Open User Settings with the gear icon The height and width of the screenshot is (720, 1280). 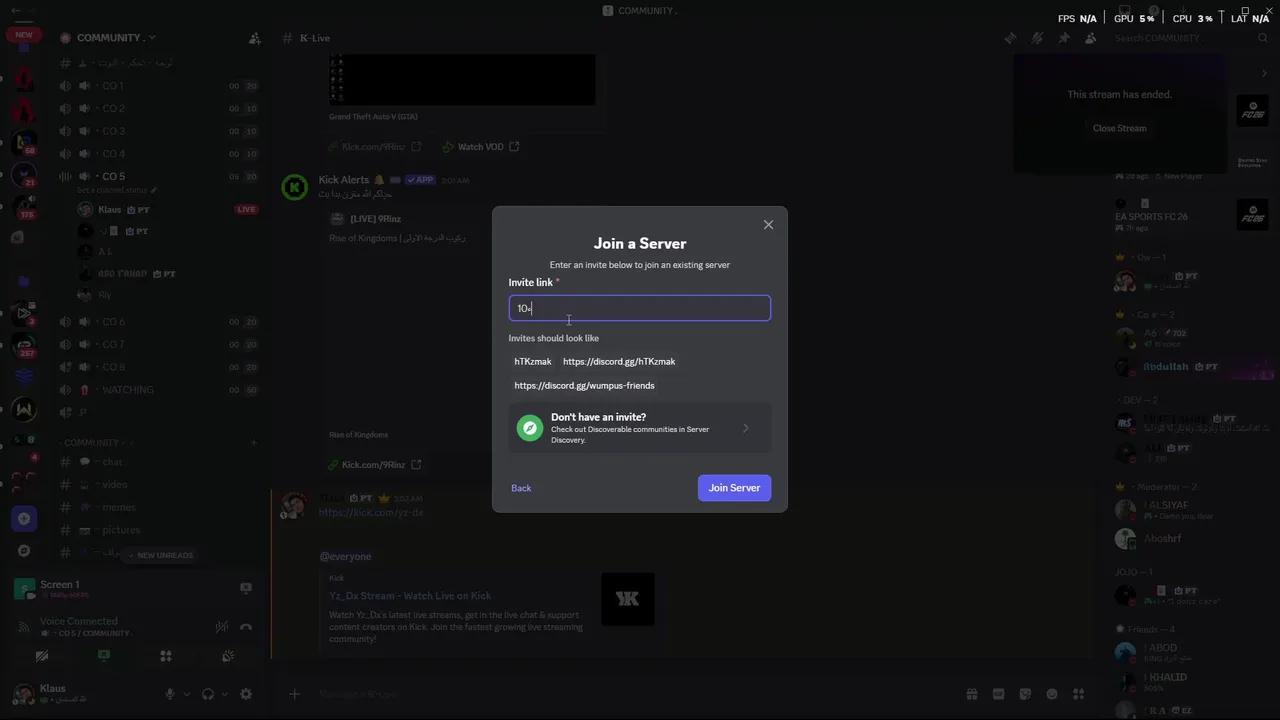coord(246,694)
